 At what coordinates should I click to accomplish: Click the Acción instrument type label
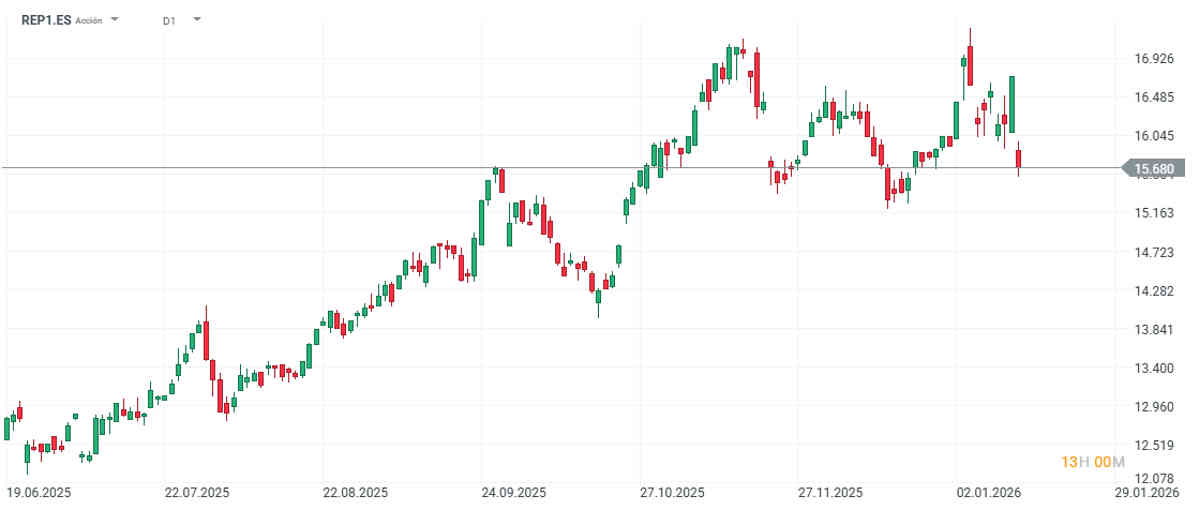coord(89,20)
